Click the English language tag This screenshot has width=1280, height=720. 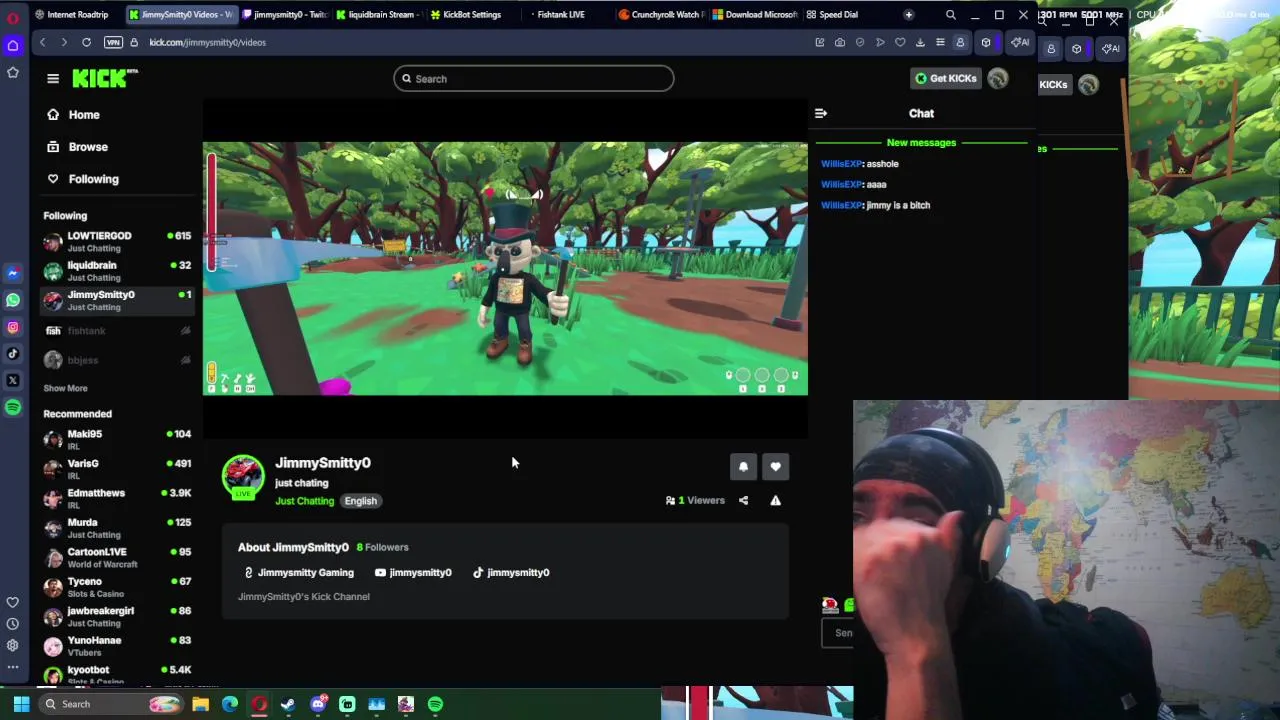pos(361,501)
